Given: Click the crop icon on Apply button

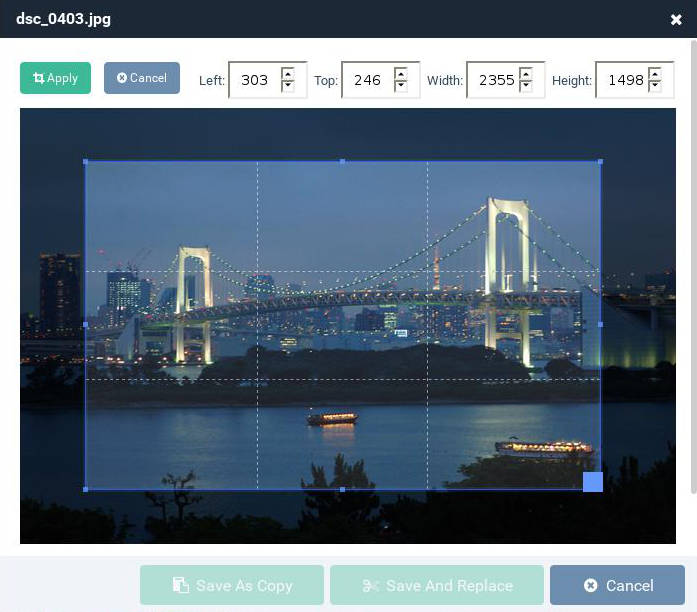Looking at the screenshot, I should pyautogui.click(x=39, y=78).
